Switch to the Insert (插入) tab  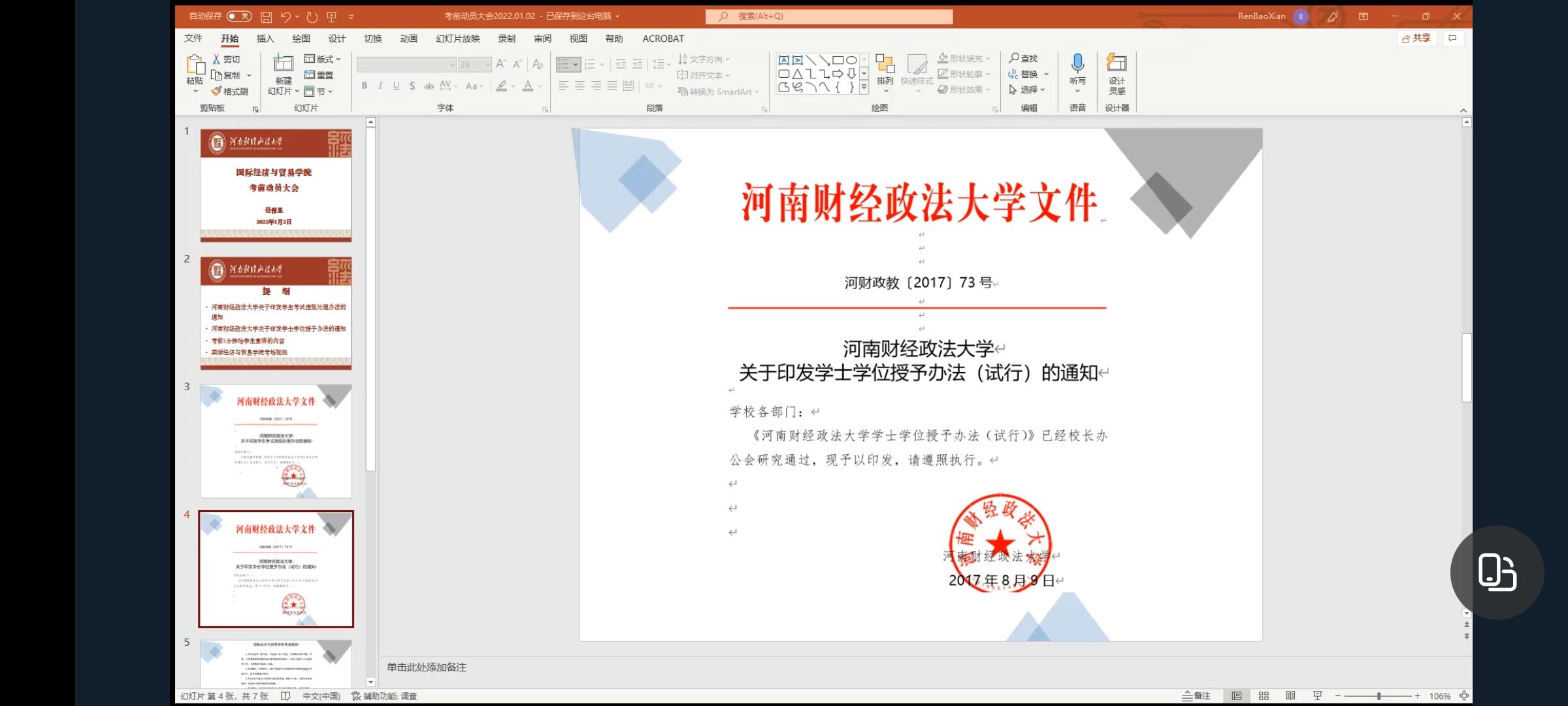(x=265, y=39)
